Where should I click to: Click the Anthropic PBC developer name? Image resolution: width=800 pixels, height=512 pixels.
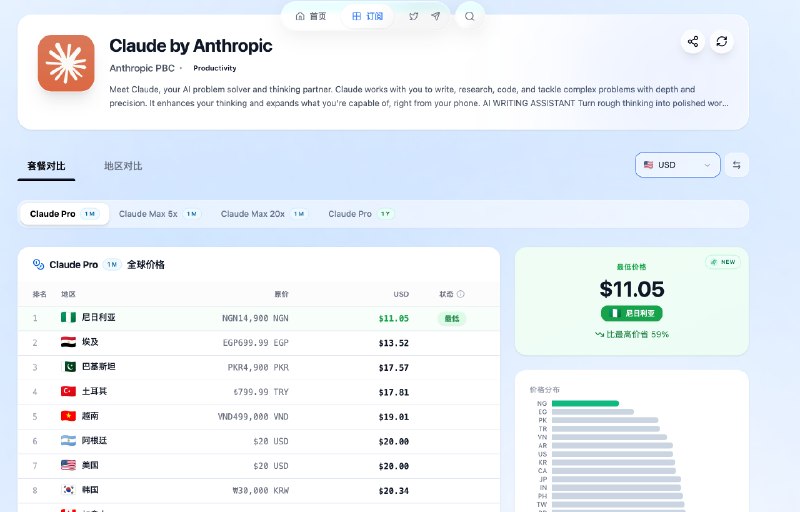pyautogui.click(x=142, y=68)
